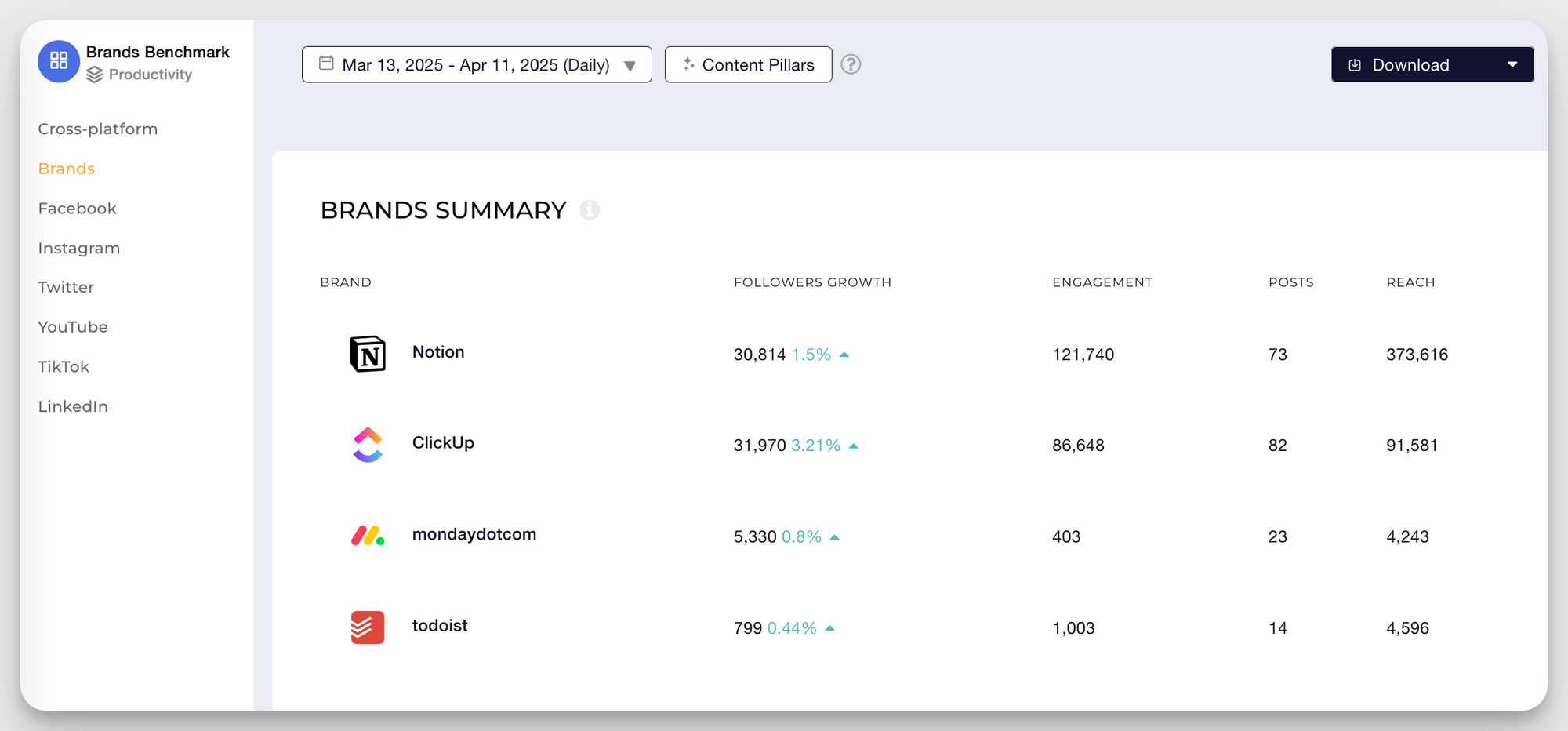Image resolution: width=1568 pixels, height=731 pixels.
Task: Go to Facebook section
Action: [x=77, y=209]
